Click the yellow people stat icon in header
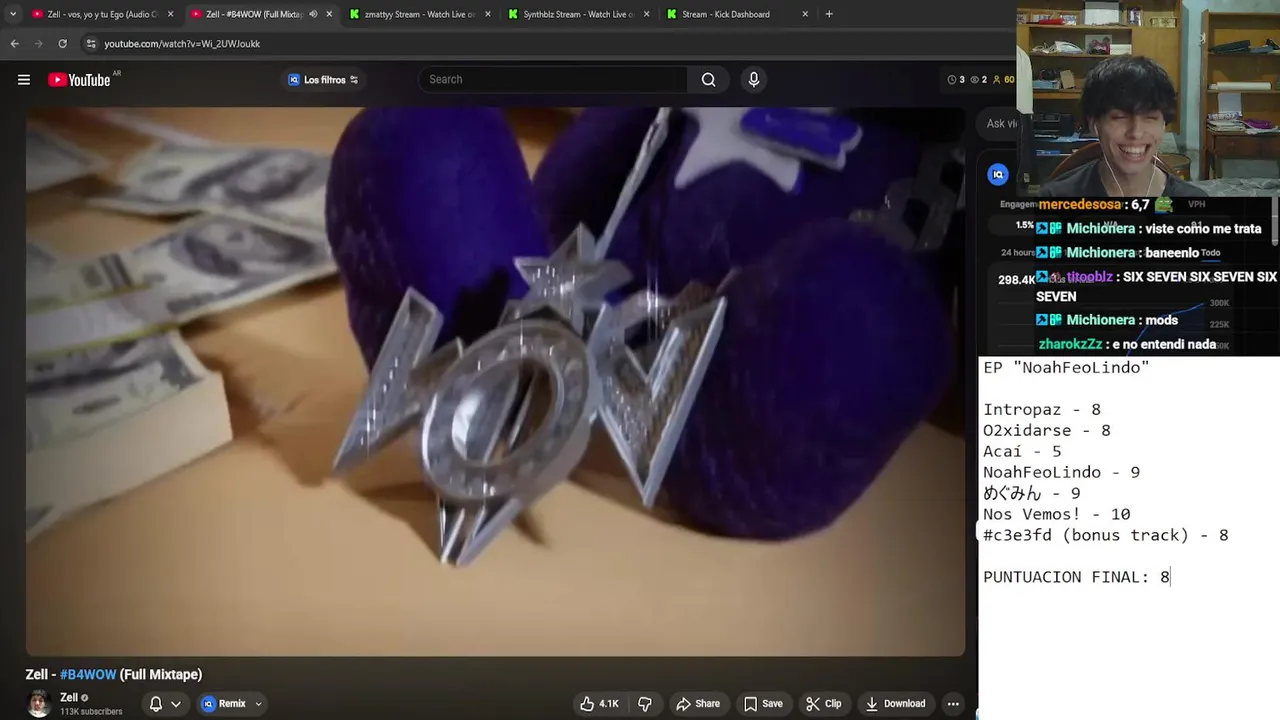This screenshot has height=720, width=1280. [x=996, y=80]
